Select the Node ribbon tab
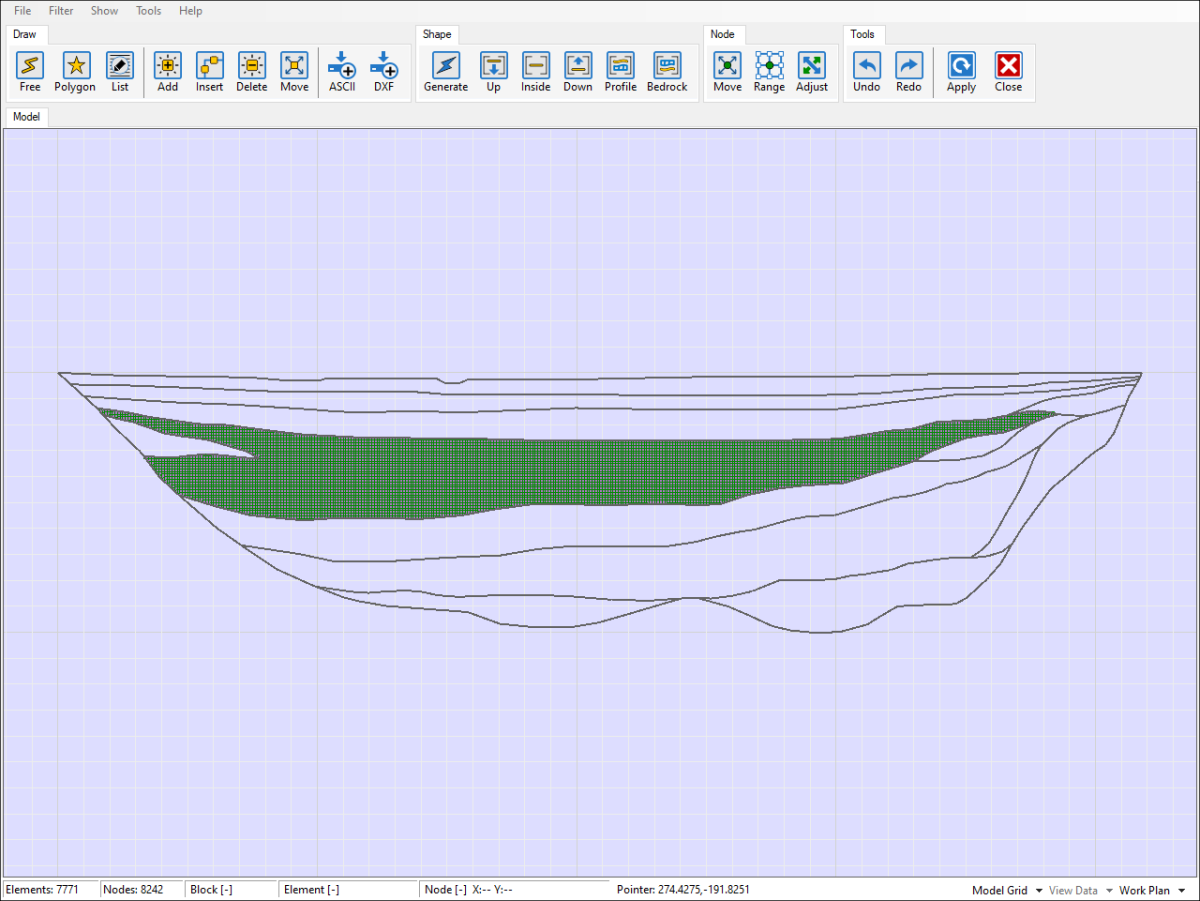Image resolution: width=1200 pixels, height=901 pixels. (x=722, y=34)
